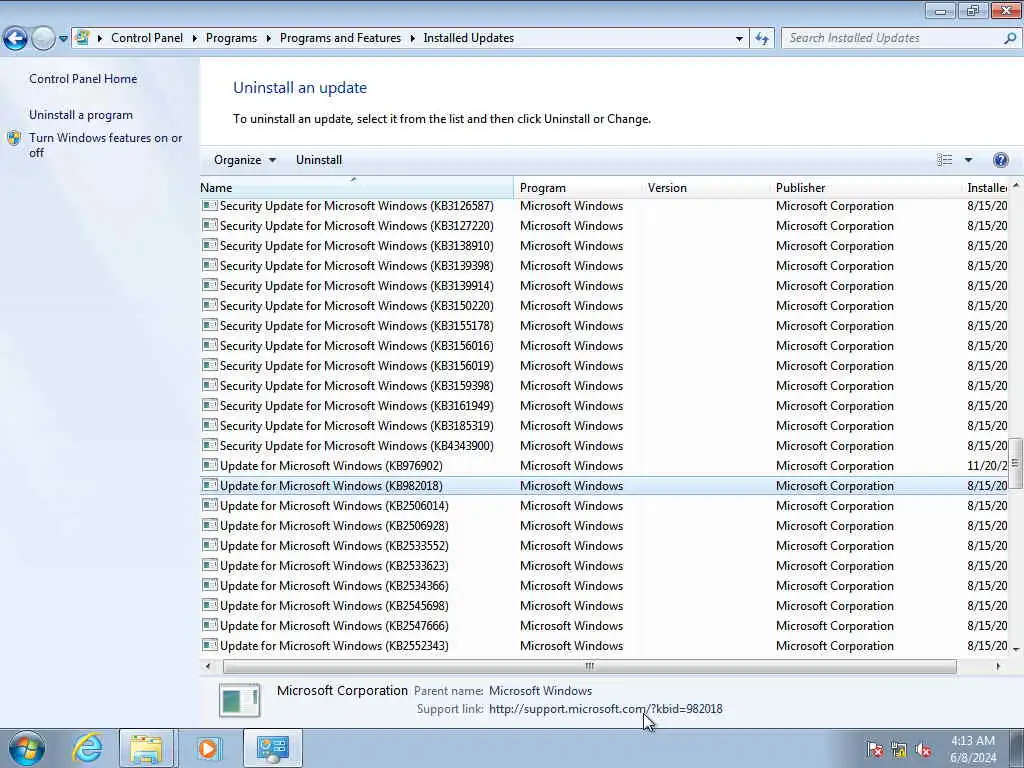Select Update for Microsoft Windows (KB2534366)
The image size is (1024, 768).
coord(334,586)
